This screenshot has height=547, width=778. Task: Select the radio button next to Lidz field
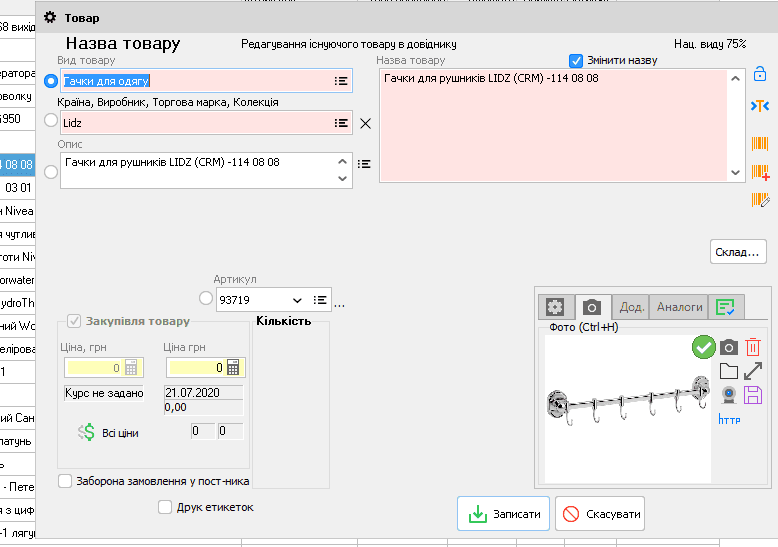click(x=51, y=121)
